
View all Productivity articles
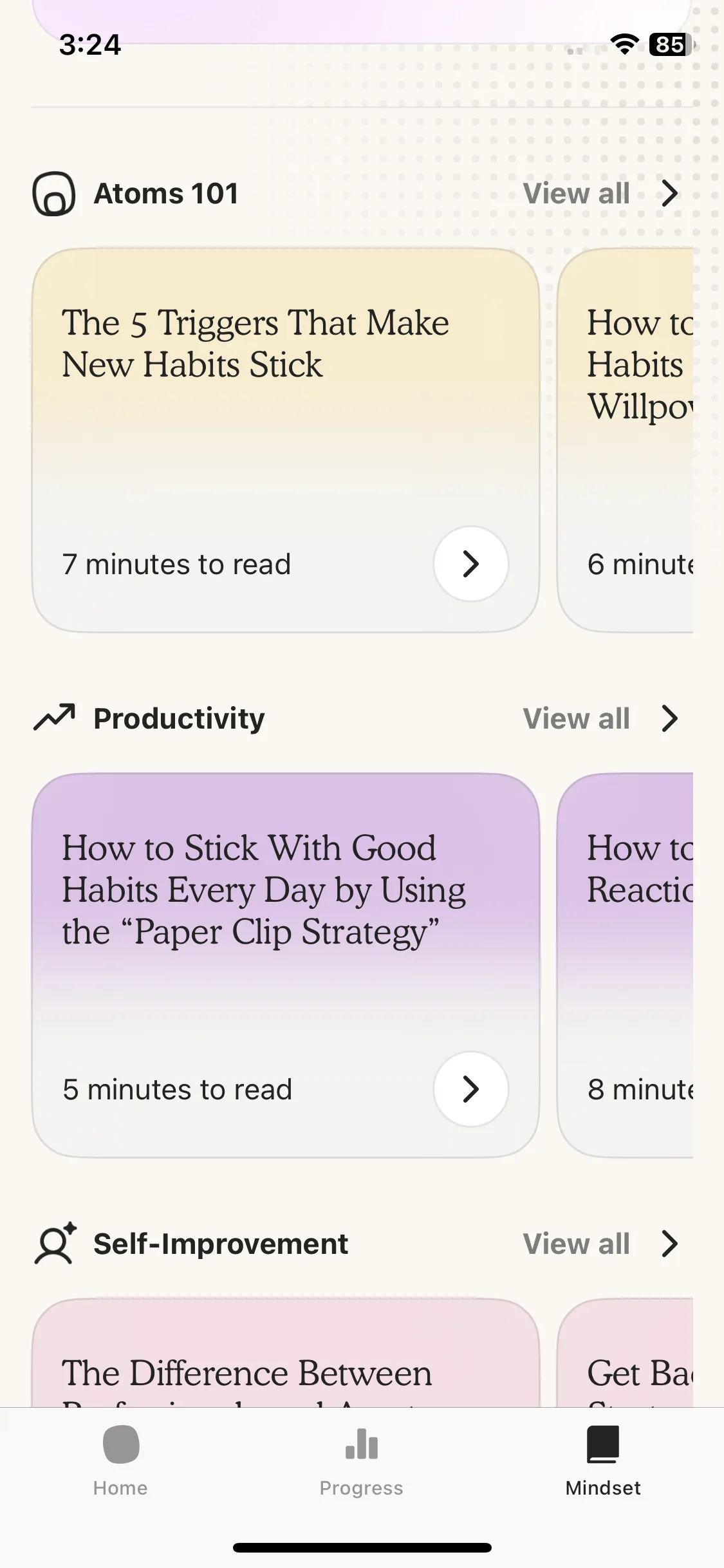click(x=577, y=718)
